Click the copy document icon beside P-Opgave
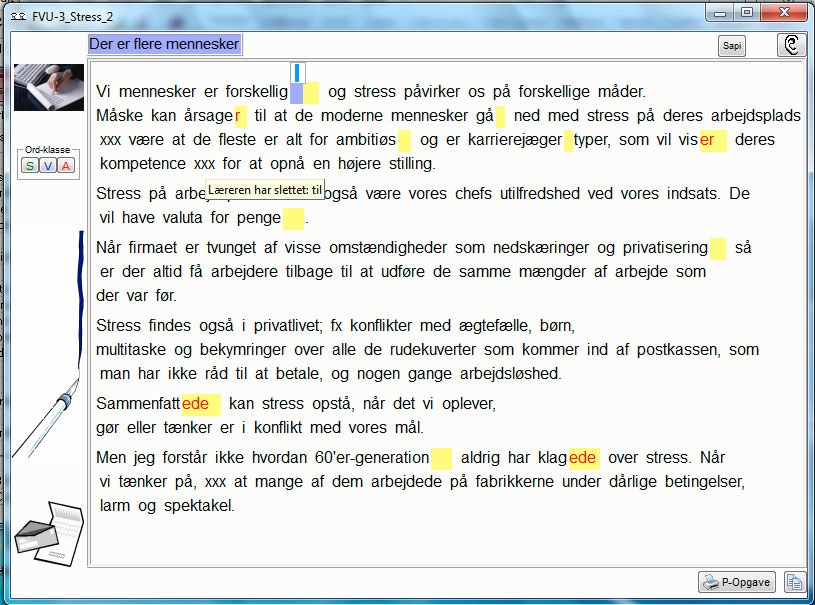The image size is (815, 605). point(794,582)
